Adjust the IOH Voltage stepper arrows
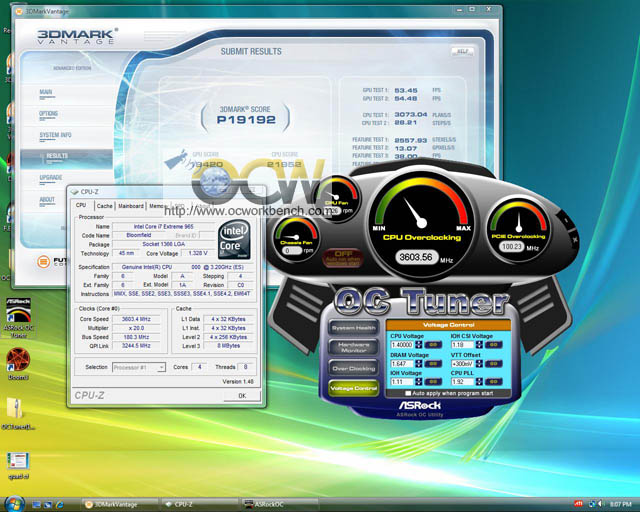The height and width of the screenshot is (512, 640). click(418, 382)
